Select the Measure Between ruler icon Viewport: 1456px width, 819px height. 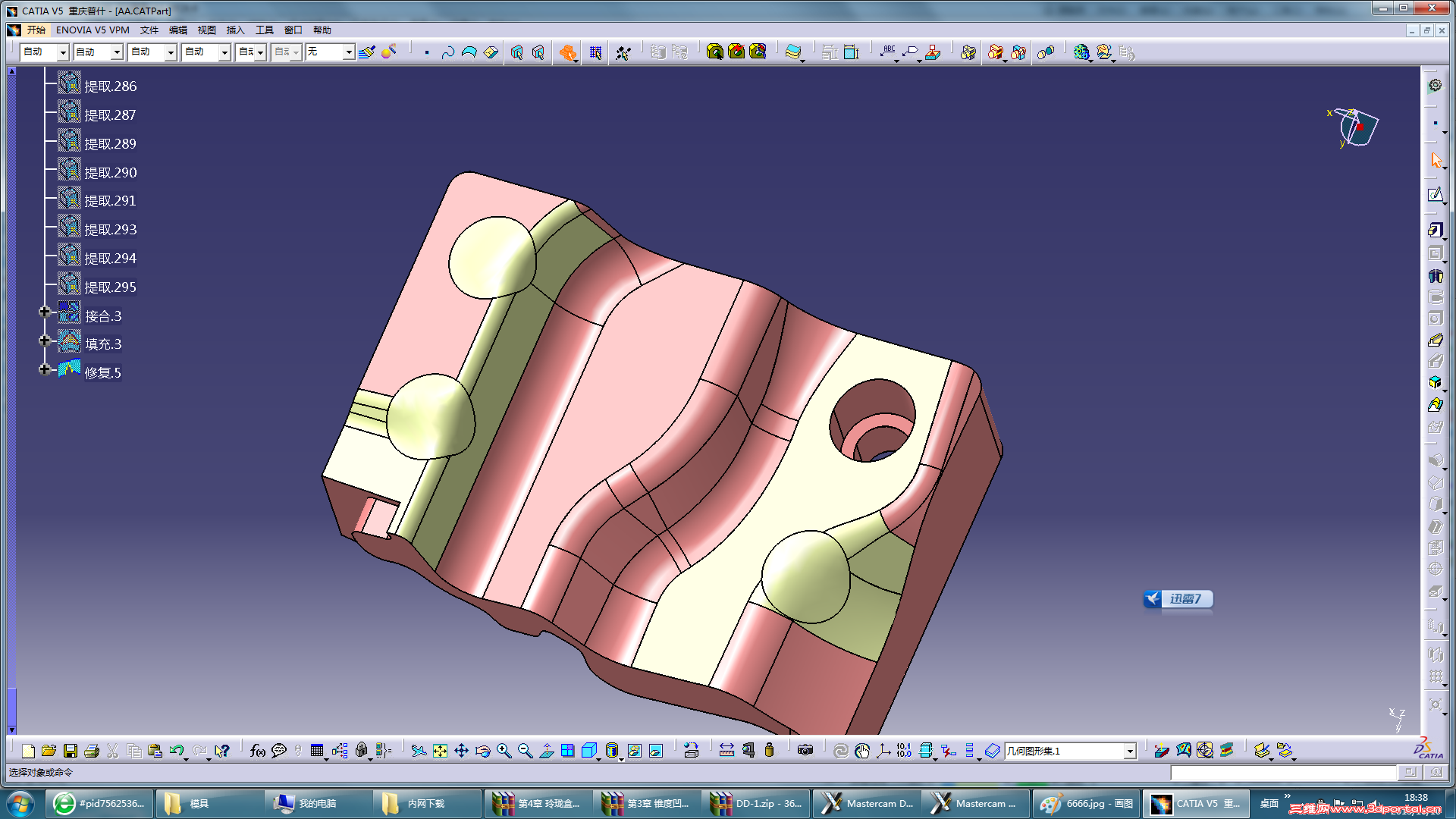726,751
